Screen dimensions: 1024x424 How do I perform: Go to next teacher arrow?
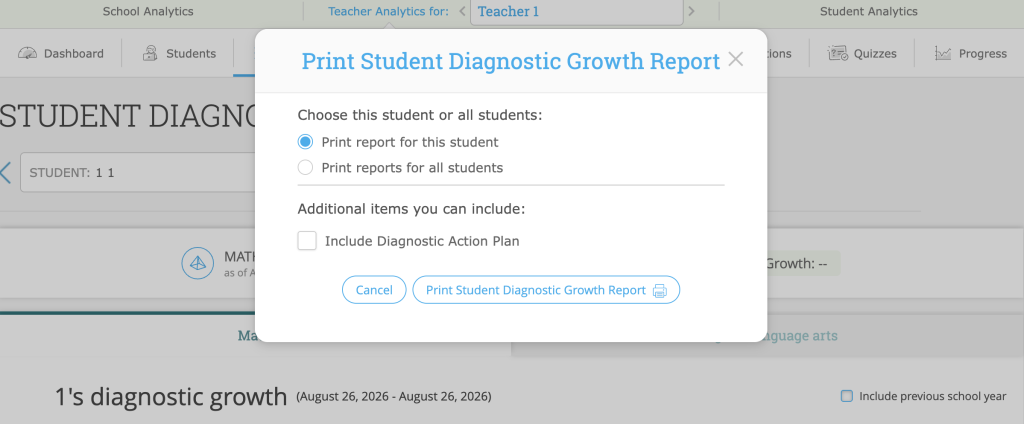[692, 11]
